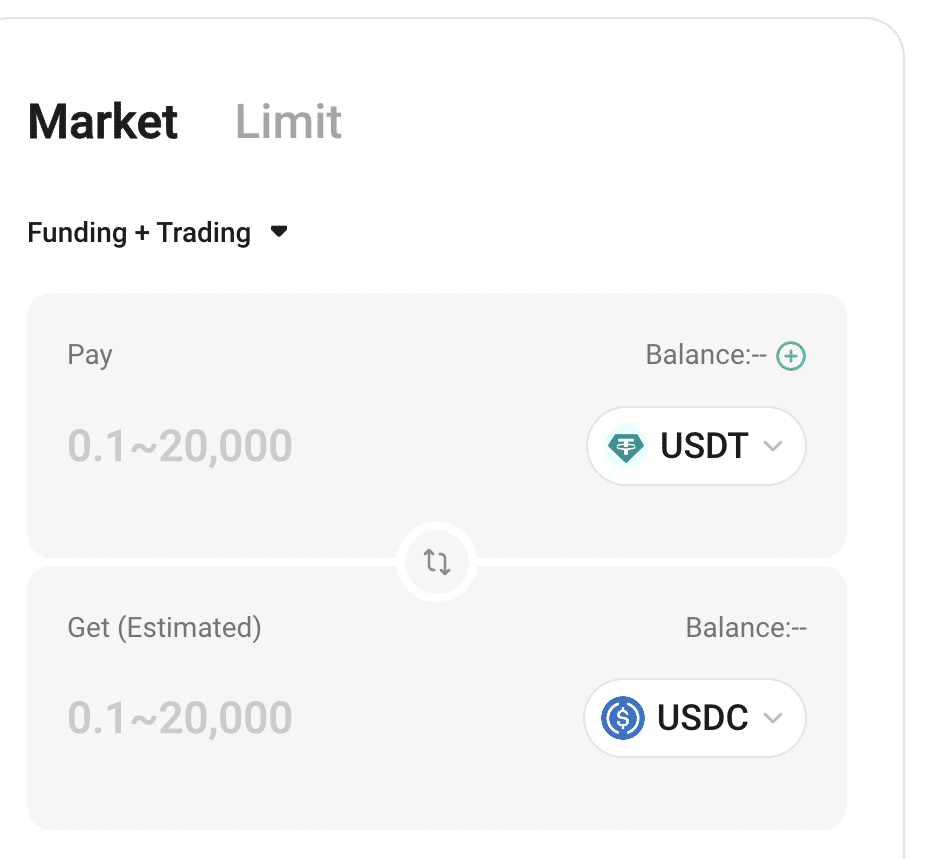
Task: Open the USDC currency selector
Action: pos(694,718)
